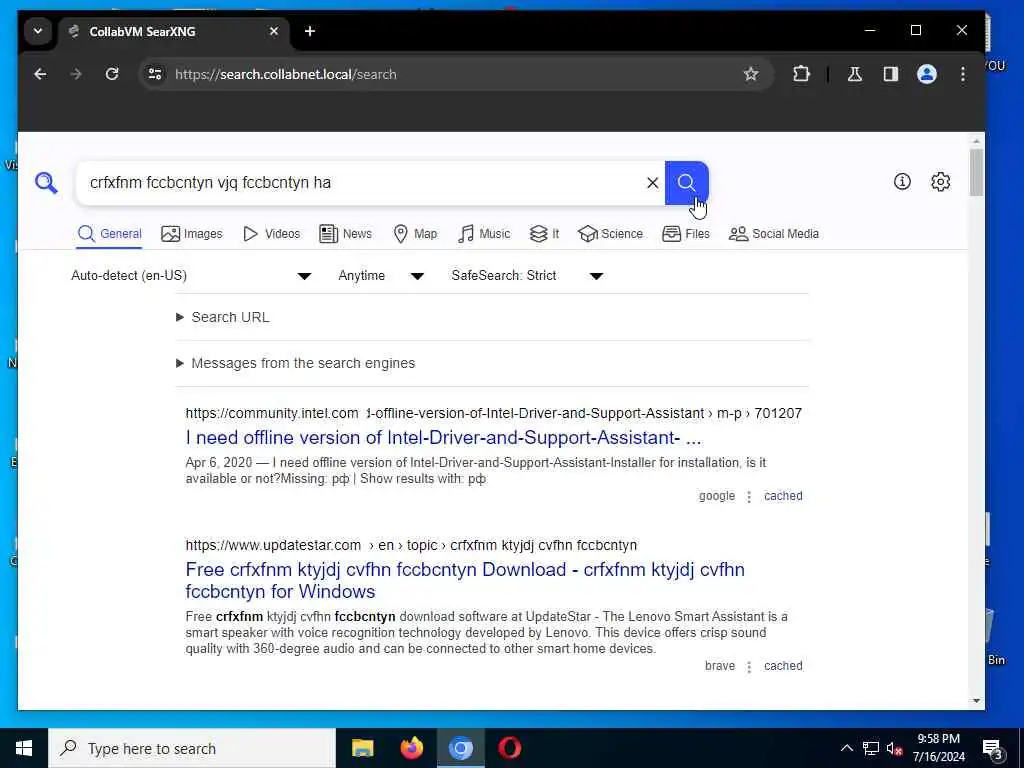
Task: Open site information icon in address bar
Action: coord(155,74)
